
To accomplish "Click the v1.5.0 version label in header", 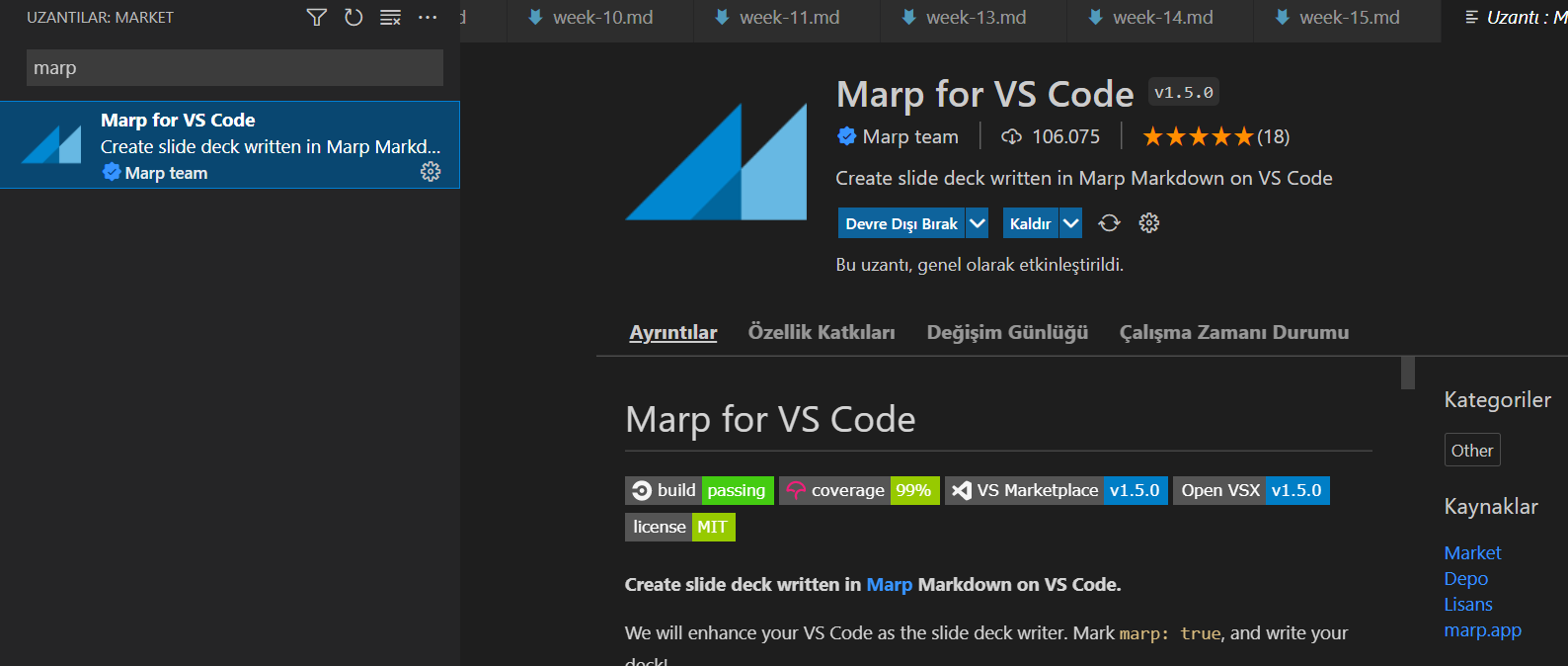I will (x=1184, y=92).
